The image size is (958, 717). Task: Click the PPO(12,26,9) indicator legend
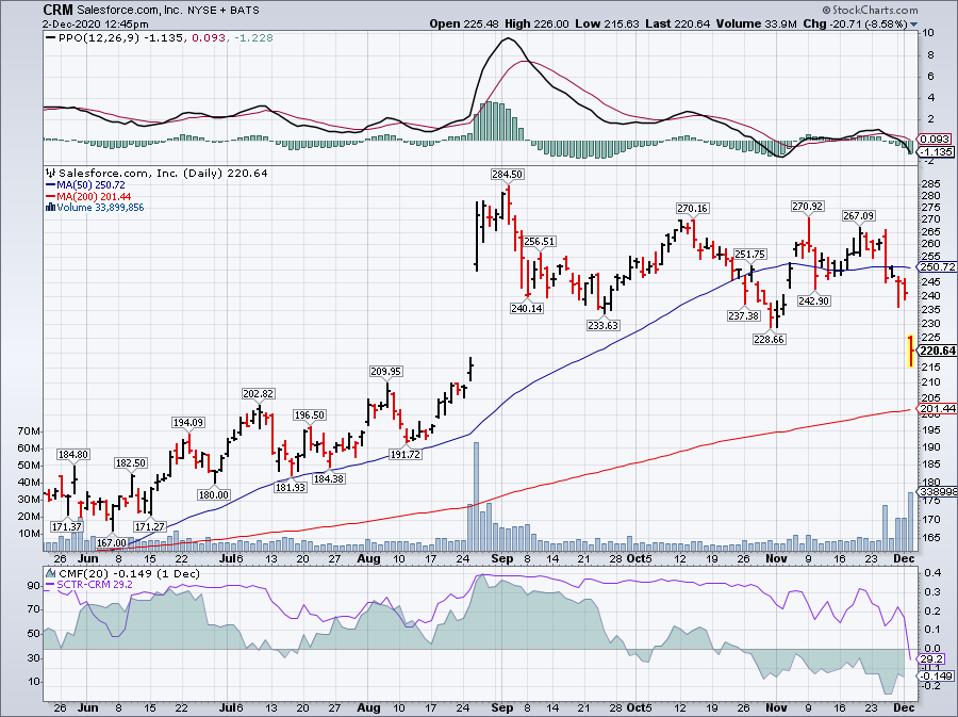[159, 38]
